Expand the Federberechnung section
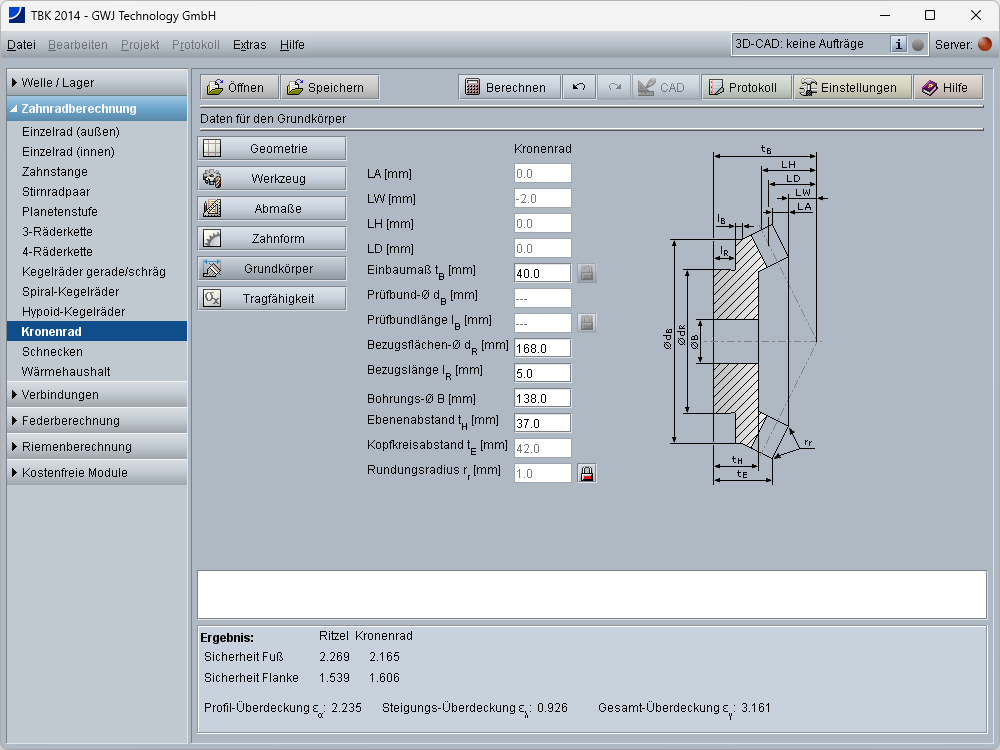This screenshot has width=1000, height=750. point(97,420)
